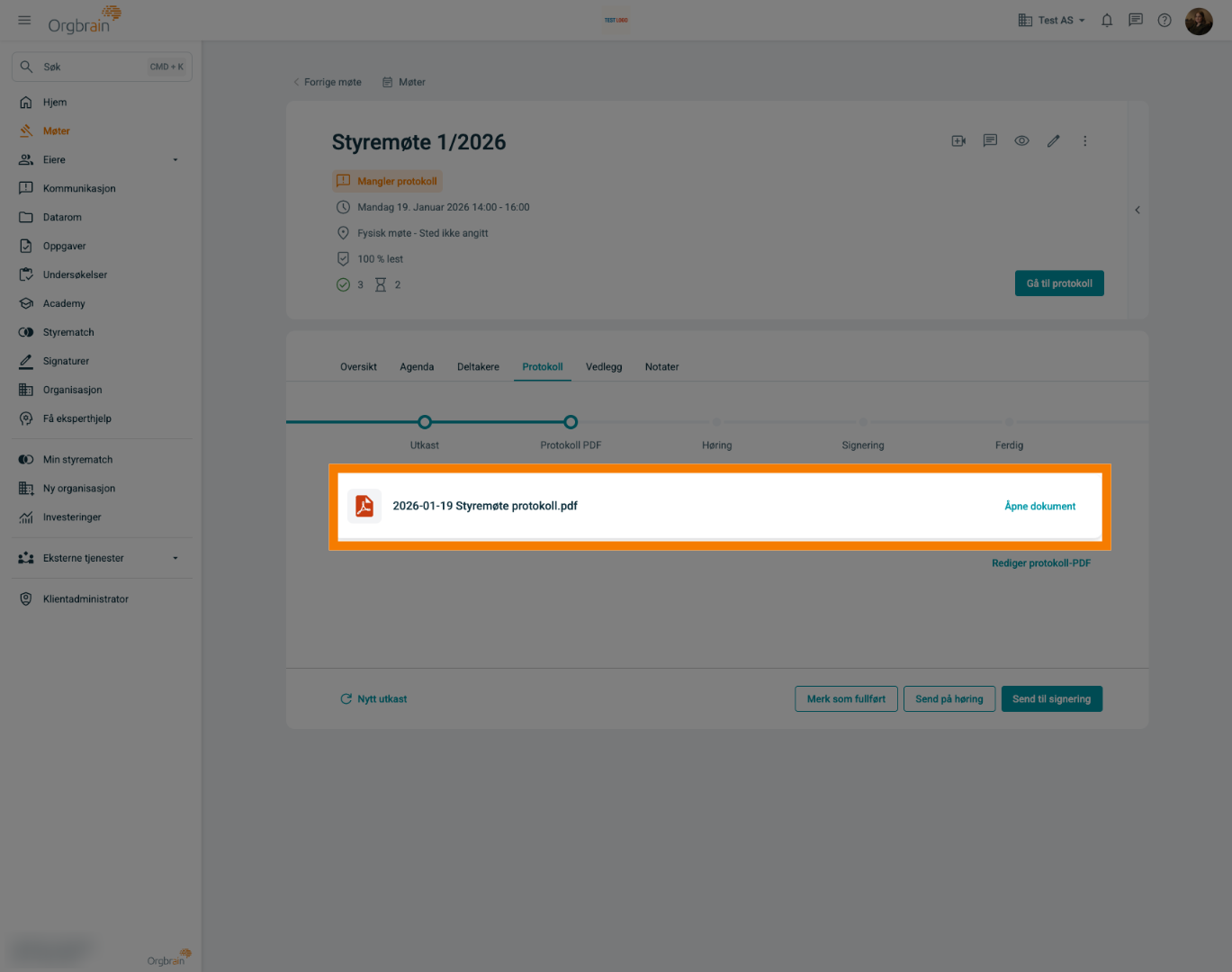This screenshot has width=1232, height=972.
Task: Open the hamburger menu
Action: coord(24,20)
